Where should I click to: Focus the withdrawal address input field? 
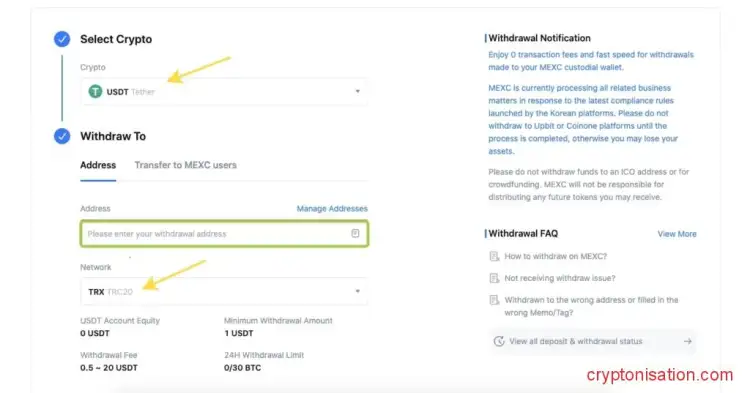[224, 234]
